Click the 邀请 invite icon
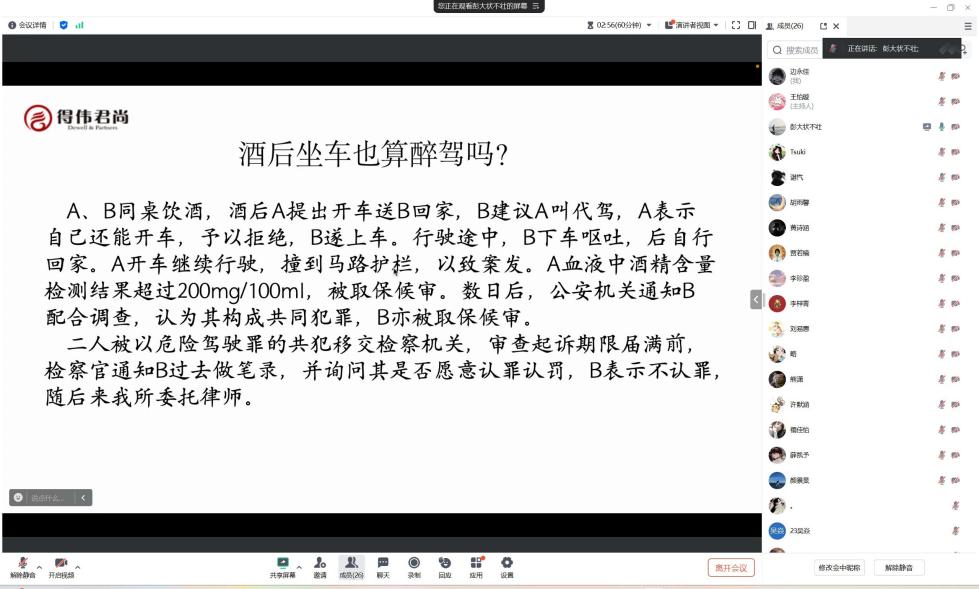 pyautogui.click(x=320, y=567)
